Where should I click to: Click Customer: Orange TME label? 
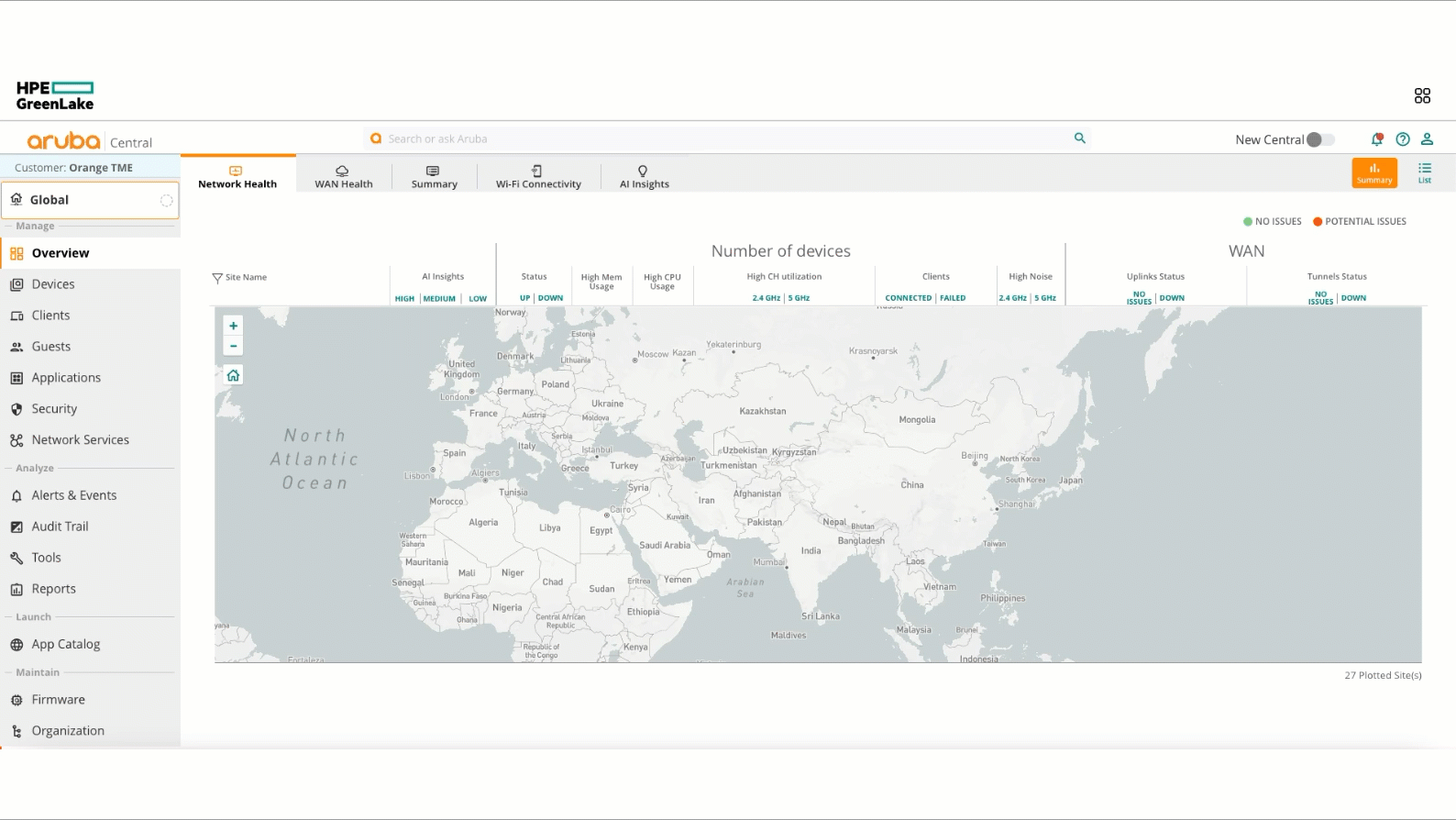pyautogui.click(x=73, y=168)
